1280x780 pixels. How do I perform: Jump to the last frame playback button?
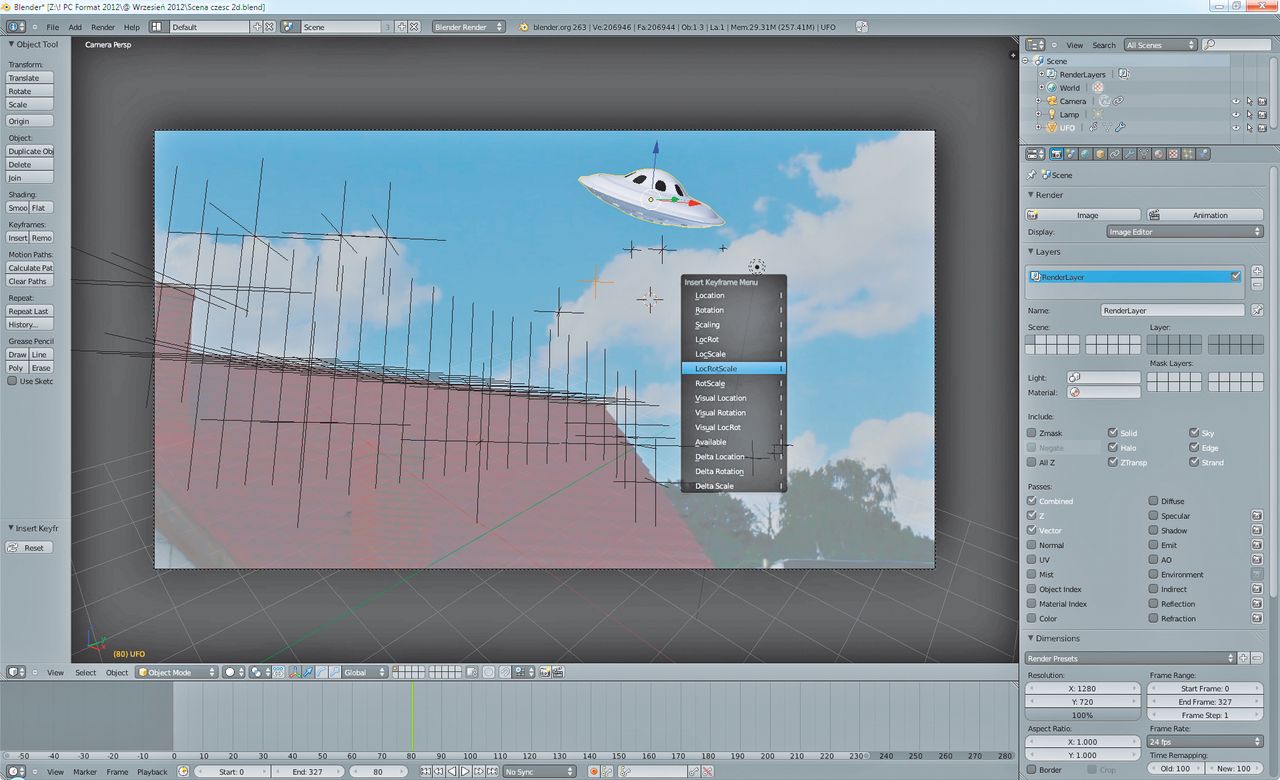pyautogui.click(x=492, y=771)
